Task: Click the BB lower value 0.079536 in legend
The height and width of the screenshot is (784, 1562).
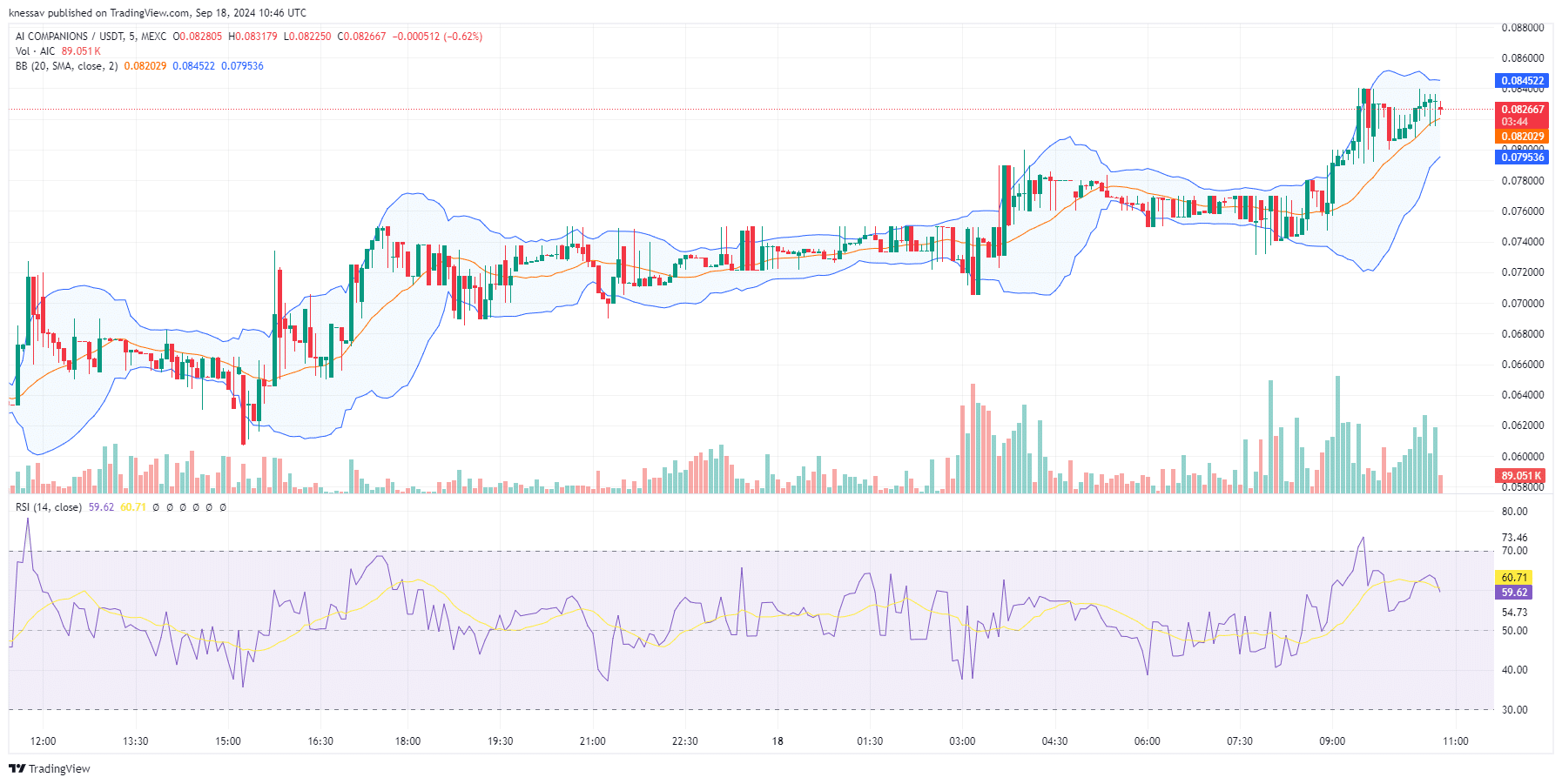Action: [x=242, y=66]
